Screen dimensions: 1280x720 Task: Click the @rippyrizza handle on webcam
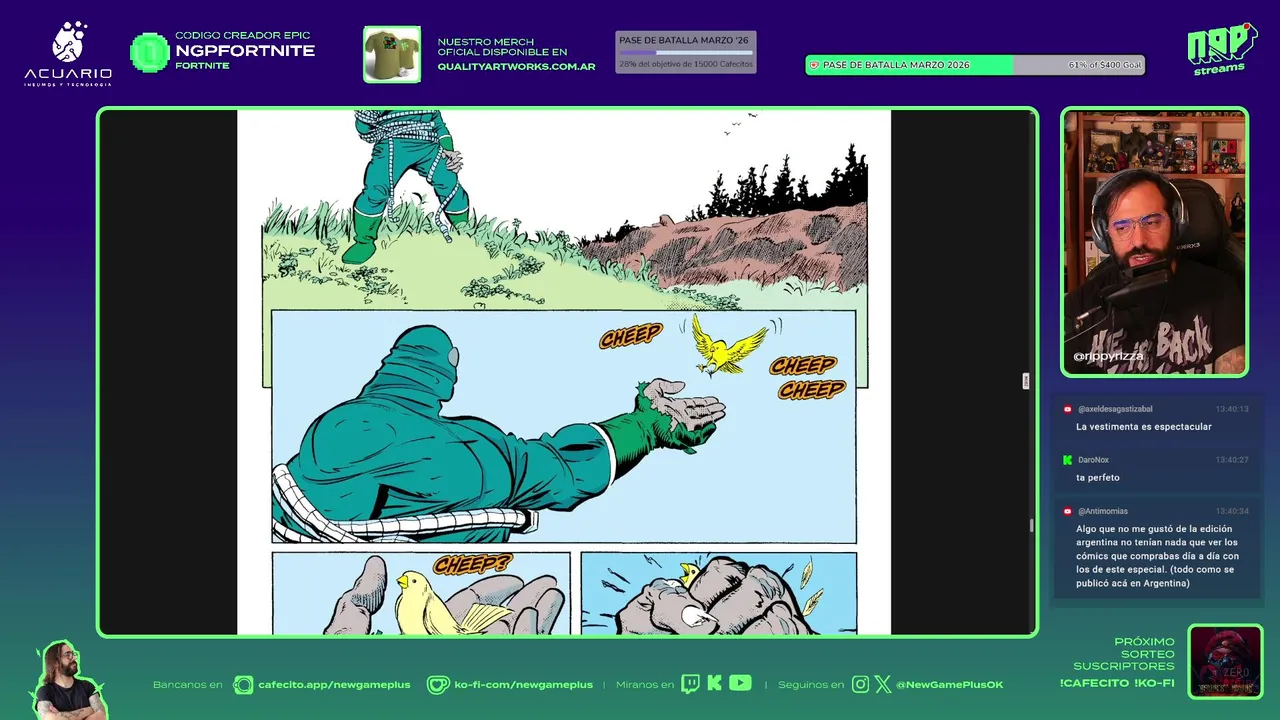(x=1108, y=356)
